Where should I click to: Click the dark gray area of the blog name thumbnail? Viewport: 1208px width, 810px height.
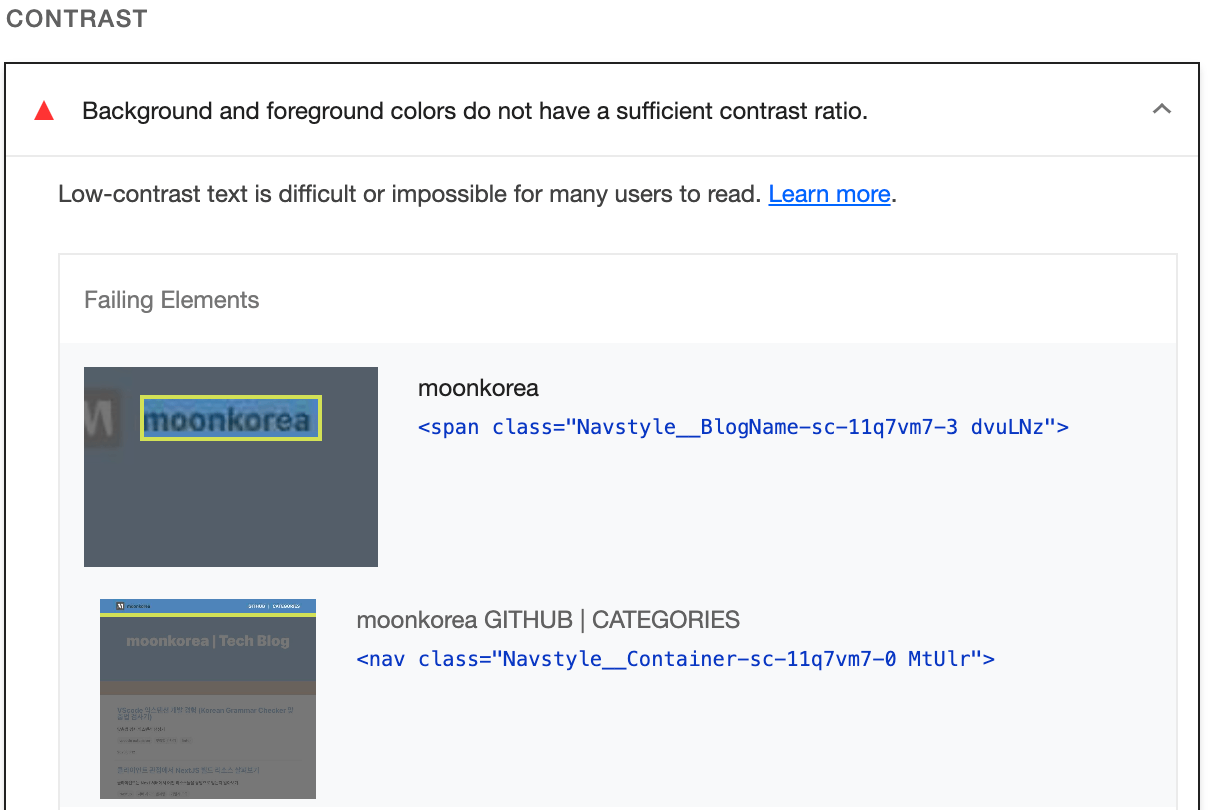[230, 510]
